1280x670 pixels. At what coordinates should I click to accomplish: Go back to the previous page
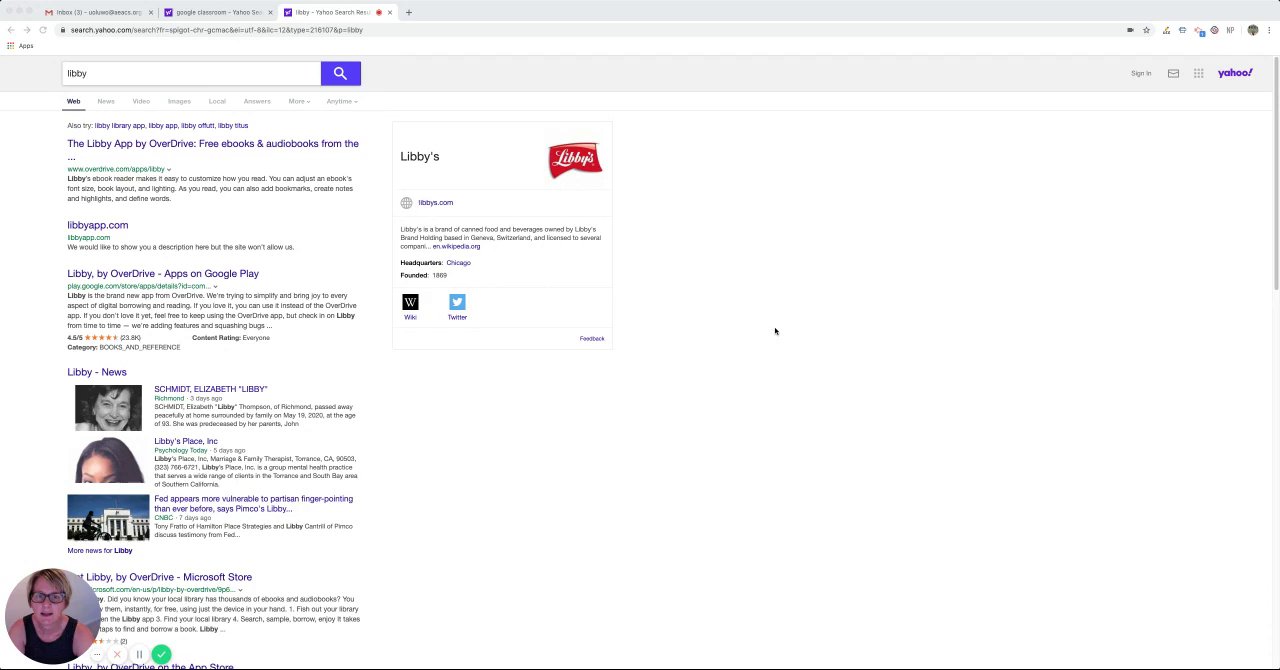[11, 30]
